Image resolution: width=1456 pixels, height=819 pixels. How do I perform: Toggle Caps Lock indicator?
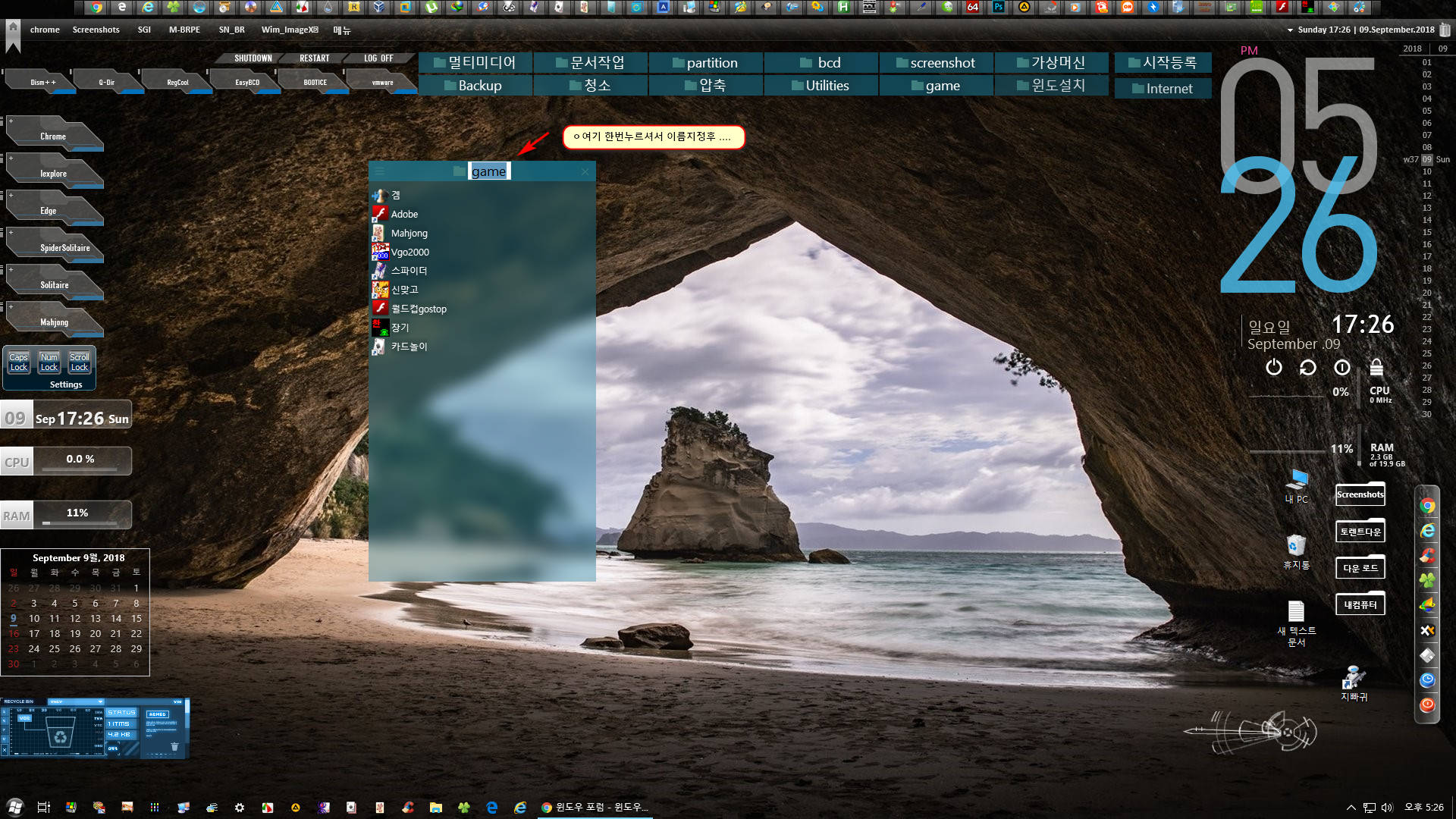[x=19, y=362]
